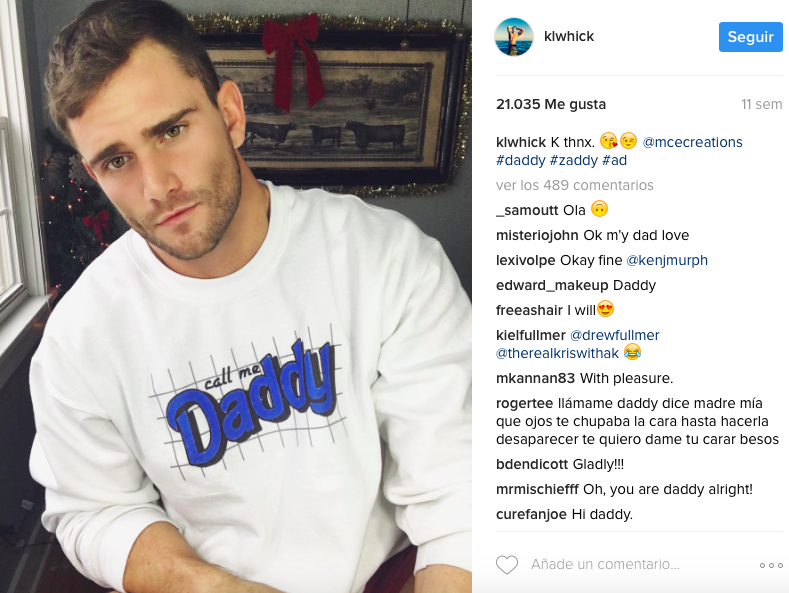Screen dimensions: 789x593
Task: Open the #daddy hashtag
Action: coord(521,161)
